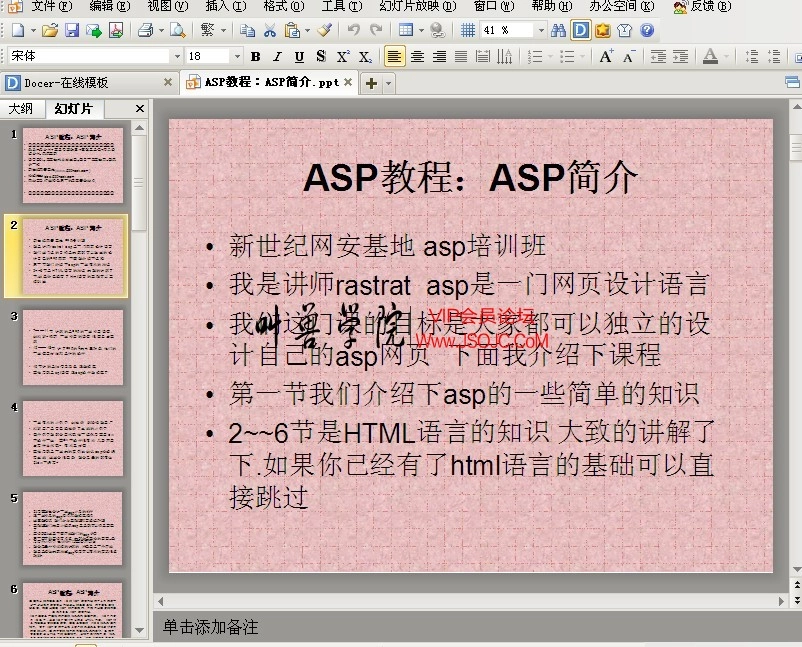The height and width of the screenshot is (647, 802).
Task: Click the Undo icon
Action: 352,31
